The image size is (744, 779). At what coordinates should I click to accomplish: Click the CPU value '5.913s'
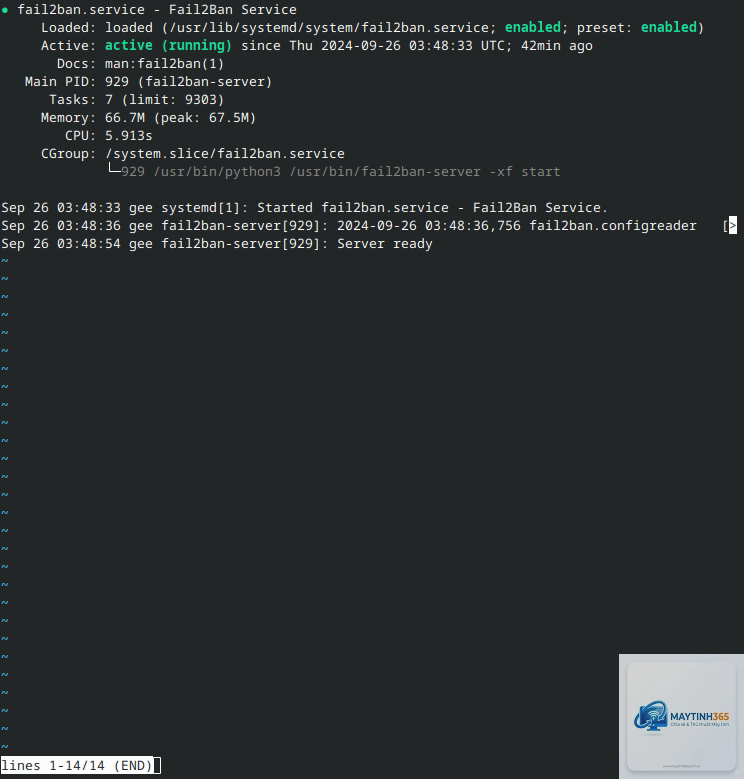pyautogui.click(x=129, y=136)
